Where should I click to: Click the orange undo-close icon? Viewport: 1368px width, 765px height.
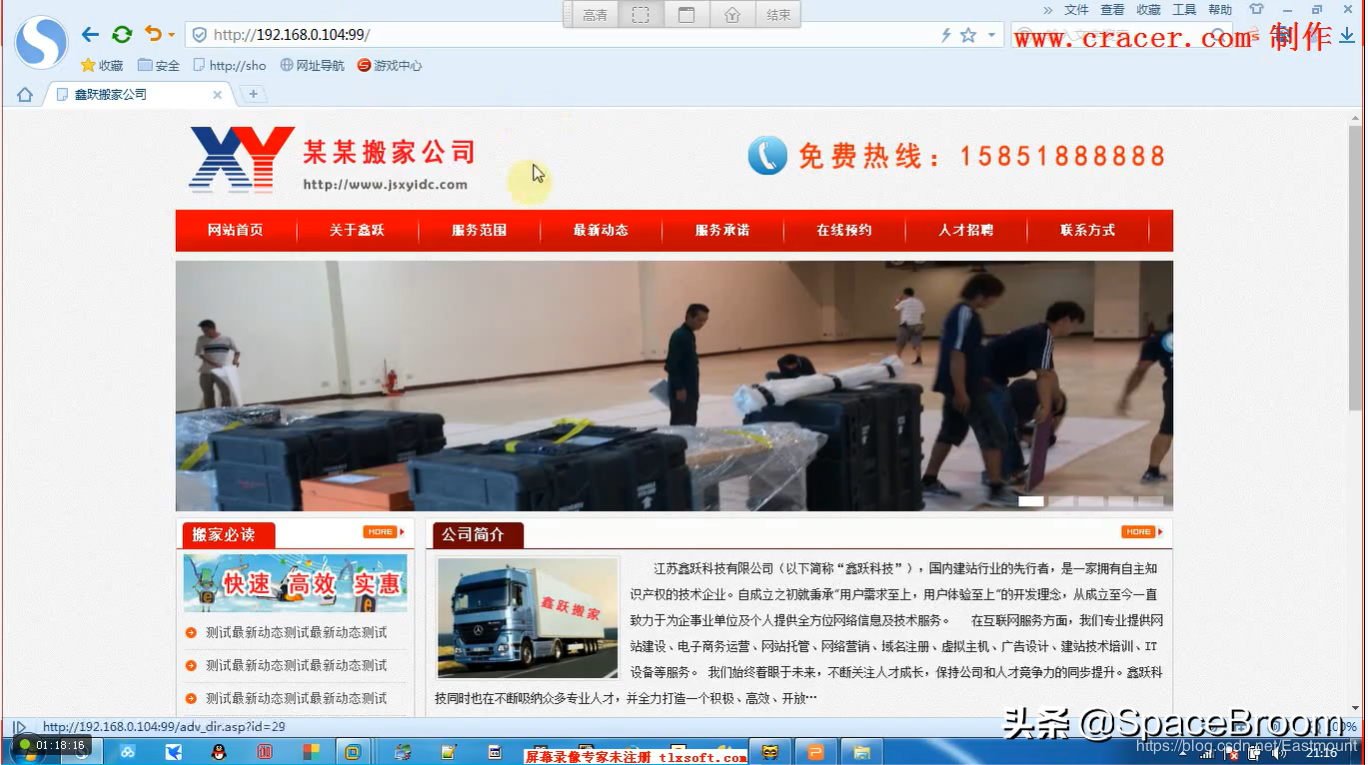(153, 34)
